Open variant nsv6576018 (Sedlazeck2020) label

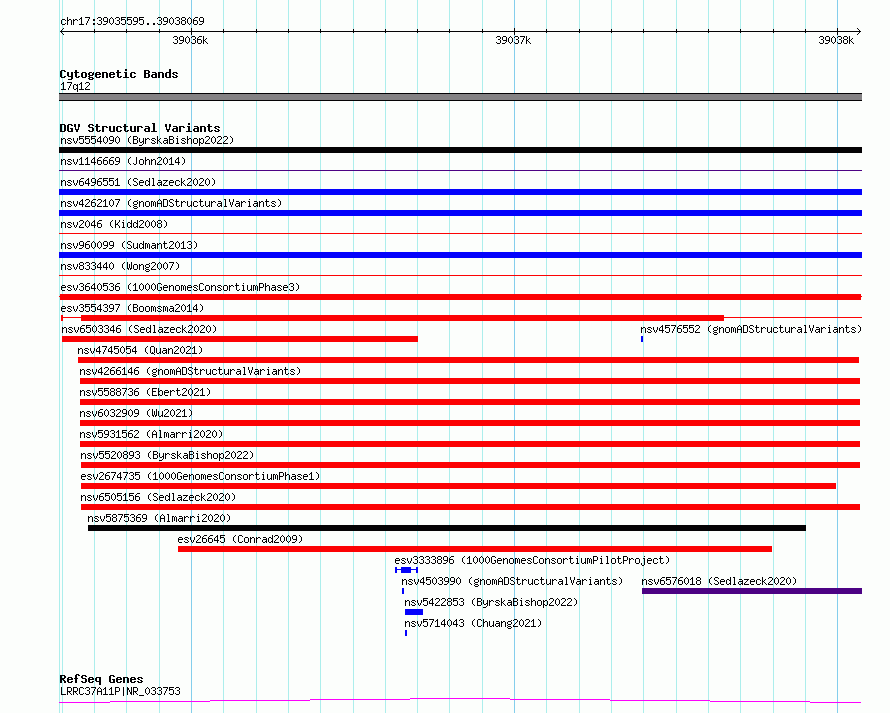pyautogui.click(x=719, y=581)
